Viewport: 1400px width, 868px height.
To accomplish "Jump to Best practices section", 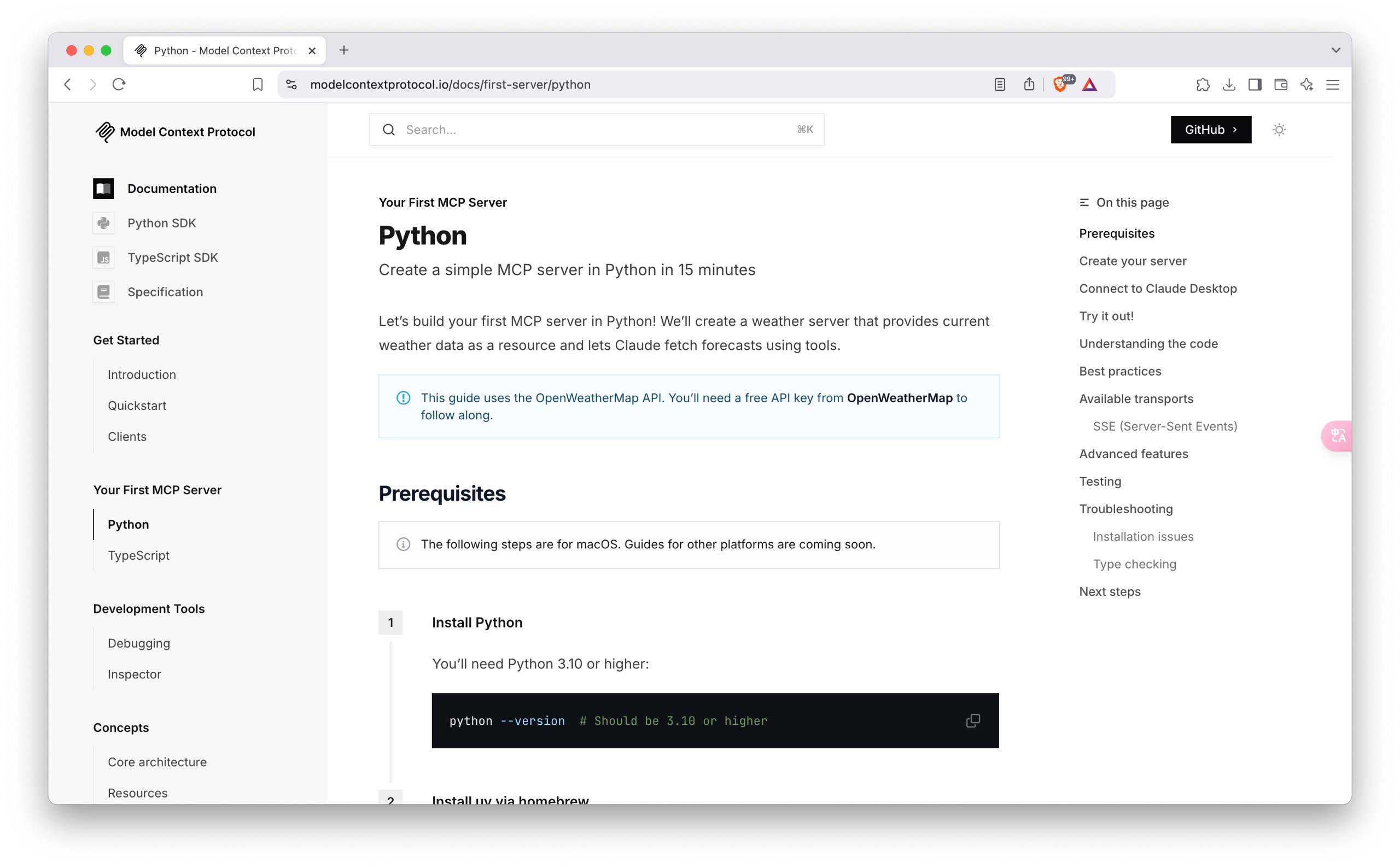I will (1120, 371).
